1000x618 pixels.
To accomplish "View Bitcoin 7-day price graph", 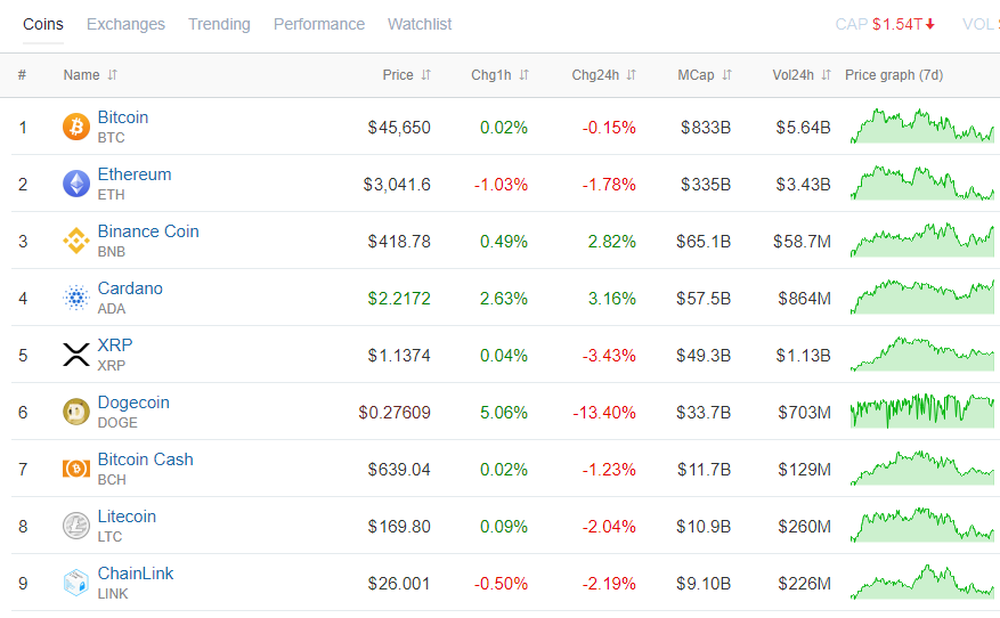I will point(922,126).
